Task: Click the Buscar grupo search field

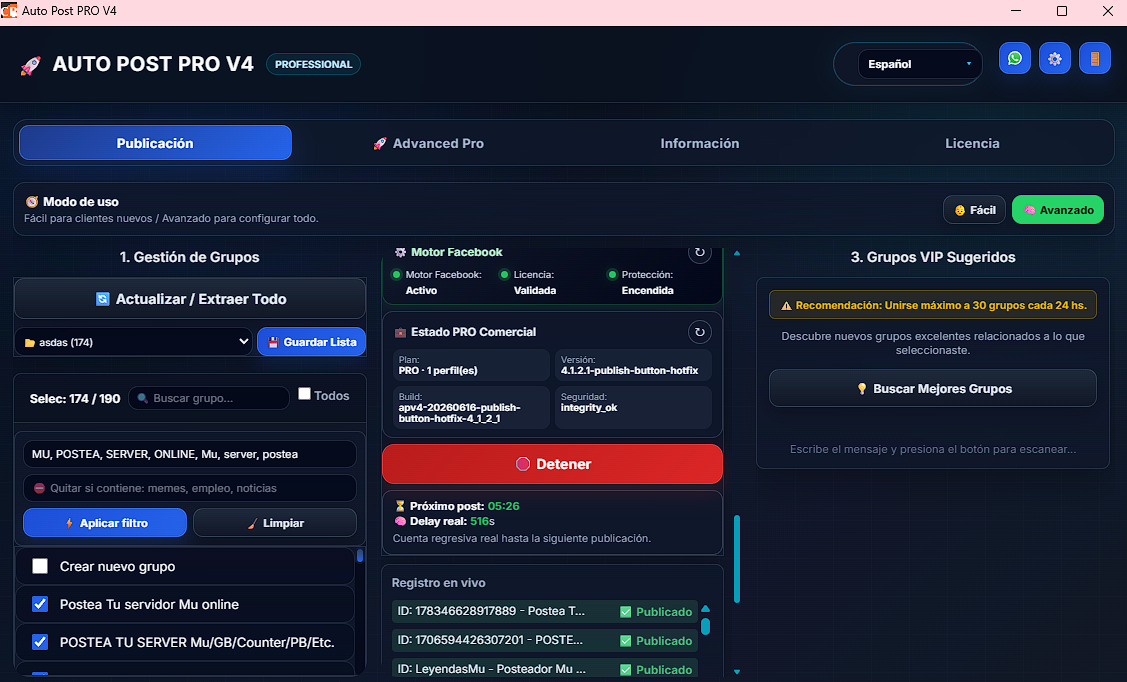Action: pyautogui.click(x=208, y=398)
